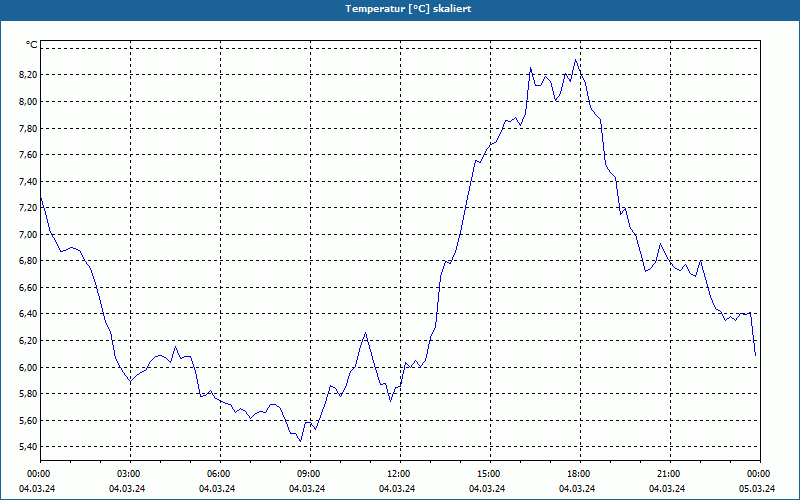
Task: Click the 6,20 y-axis value
Action: pos(27,340)
